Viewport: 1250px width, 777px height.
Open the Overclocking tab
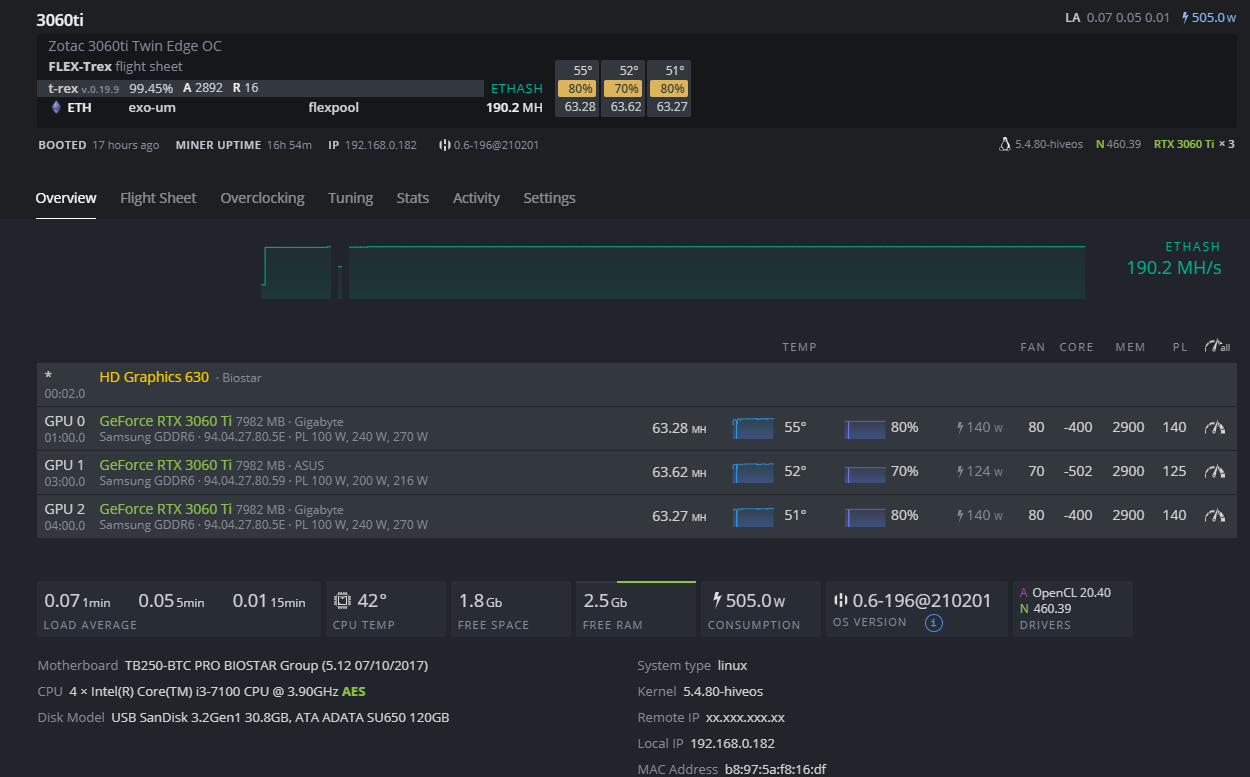click(x=262, y=198)
